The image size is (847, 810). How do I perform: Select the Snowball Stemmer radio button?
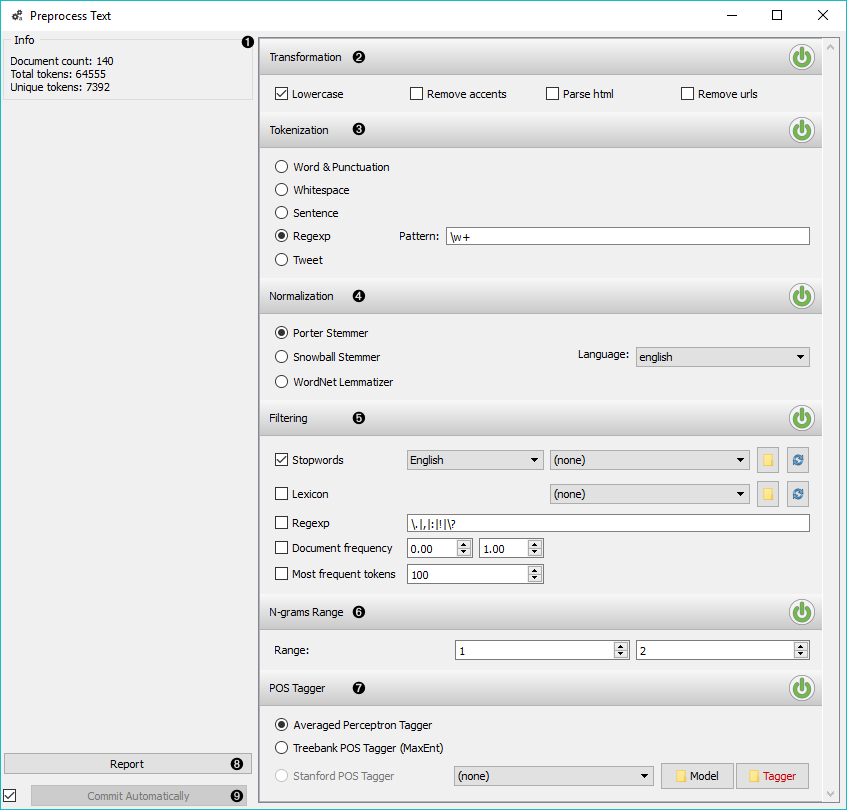coord(282,357)
